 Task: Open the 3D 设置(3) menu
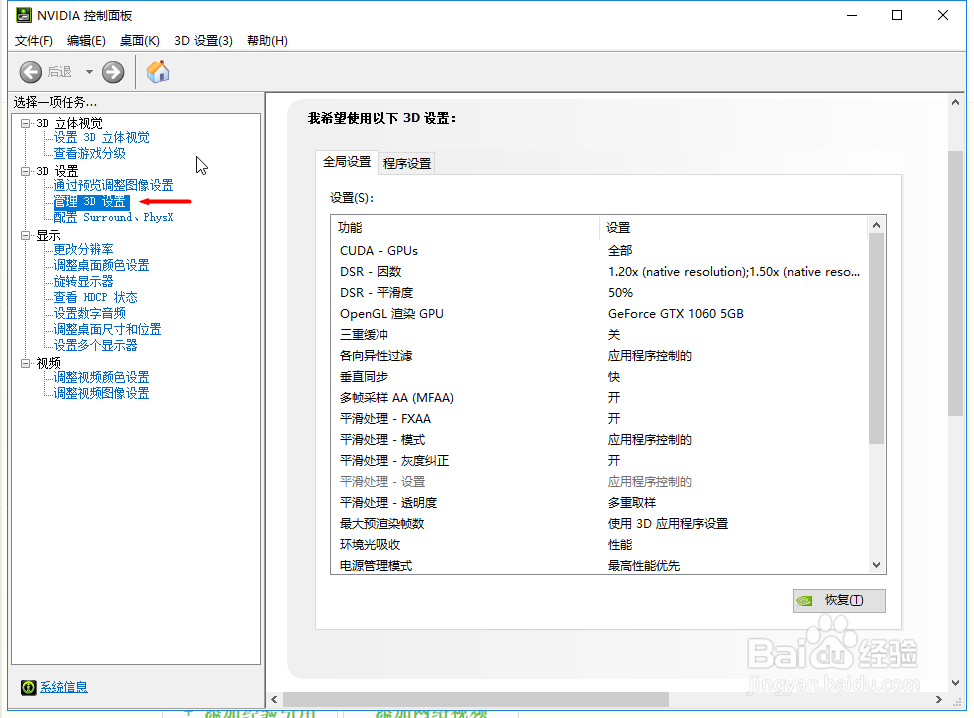click(x=203, y=40)
